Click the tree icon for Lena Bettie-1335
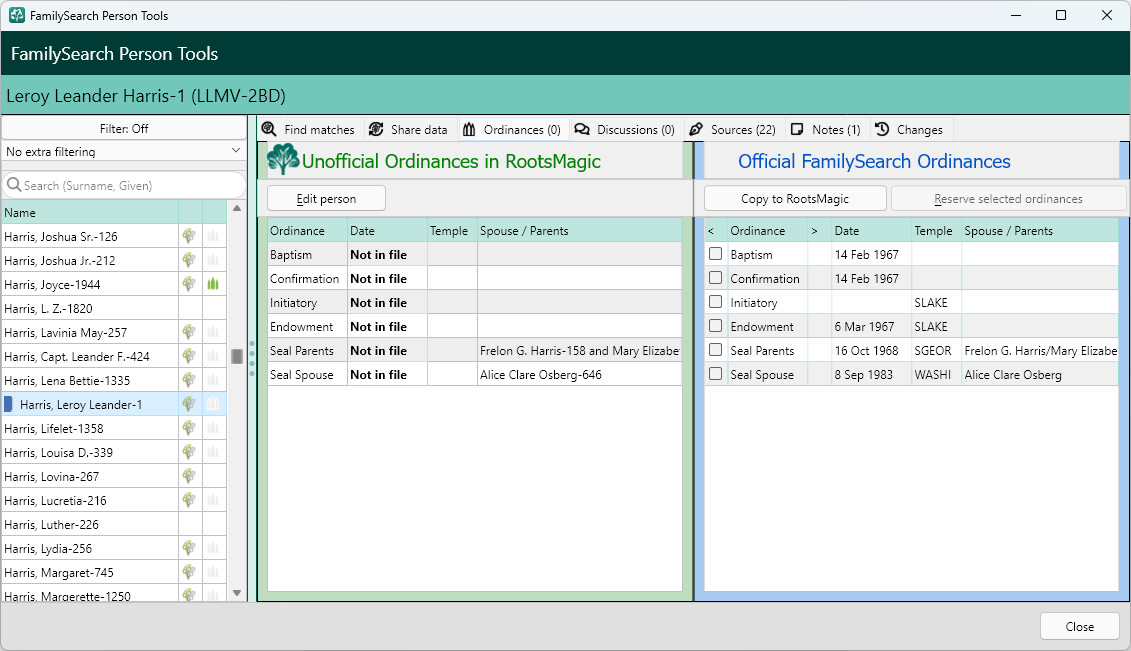The width and height of the screenshot is (1131, 651). pyautogui.click(x=189, y=380)
